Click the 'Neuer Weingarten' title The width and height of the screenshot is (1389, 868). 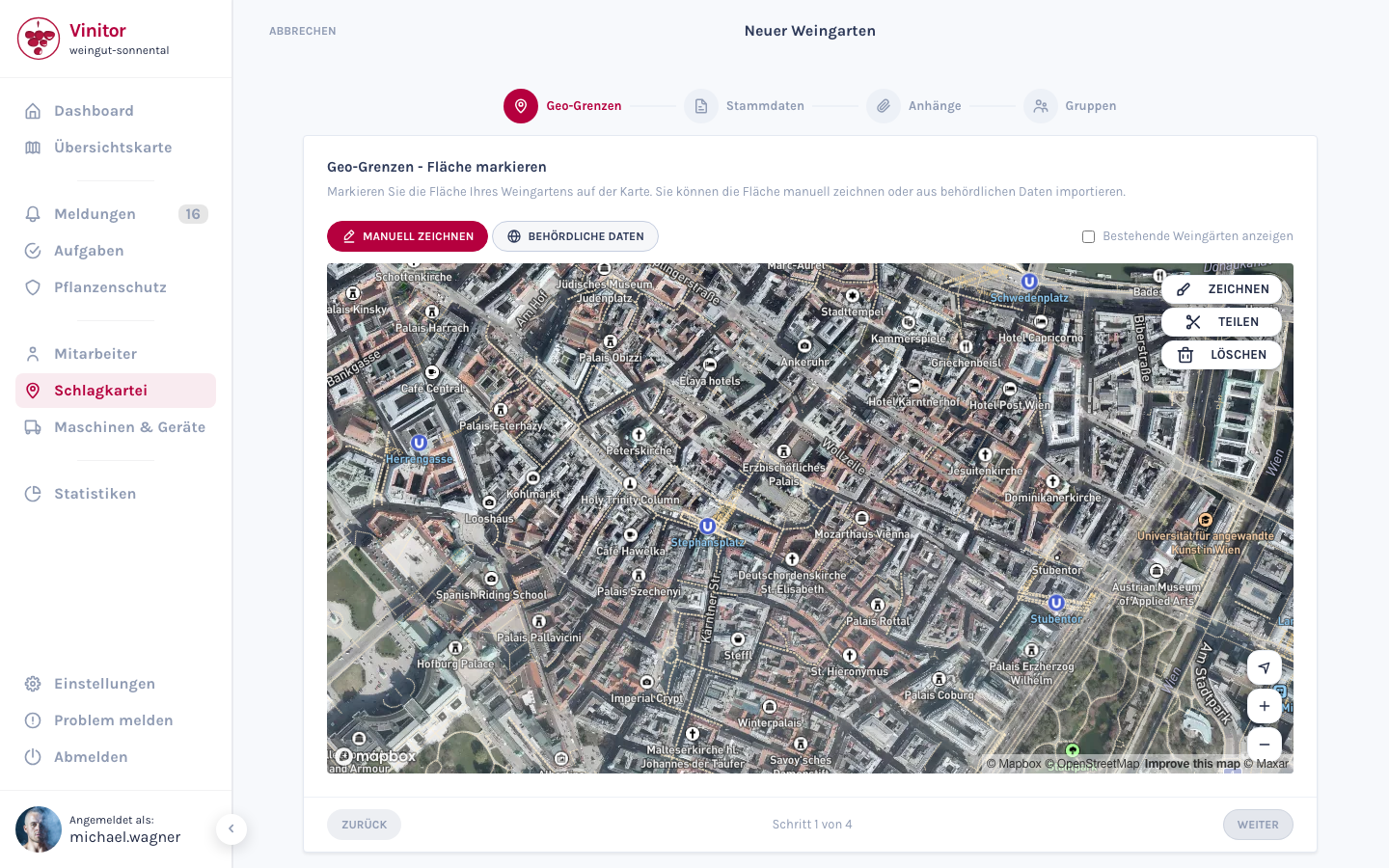coord(810,31)
